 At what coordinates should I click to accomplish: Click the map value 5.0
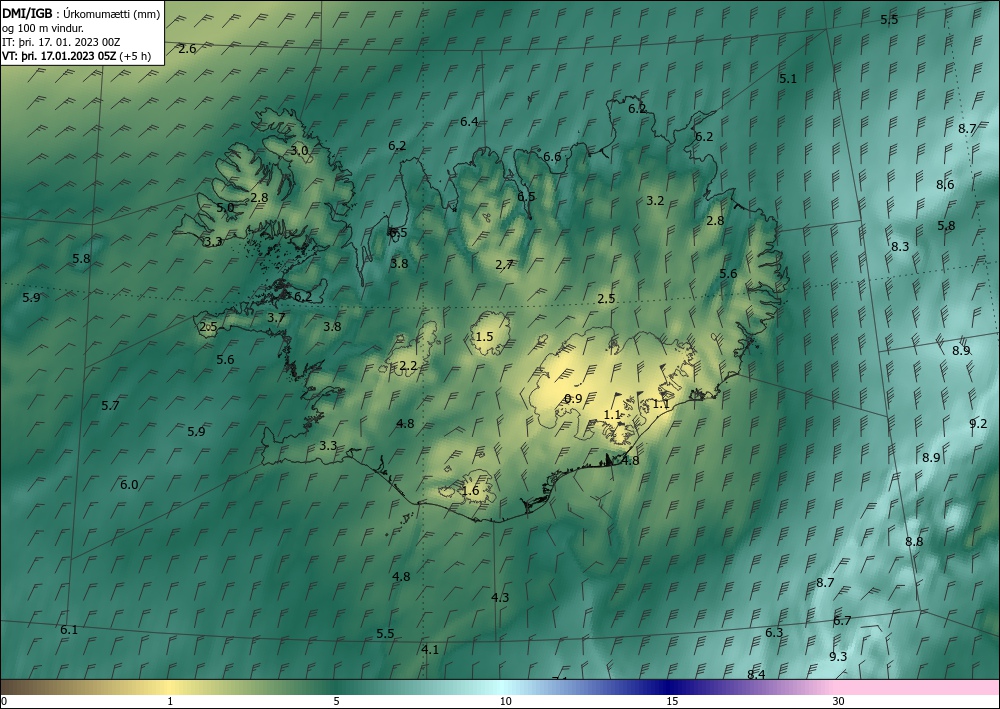pos(225,208)
